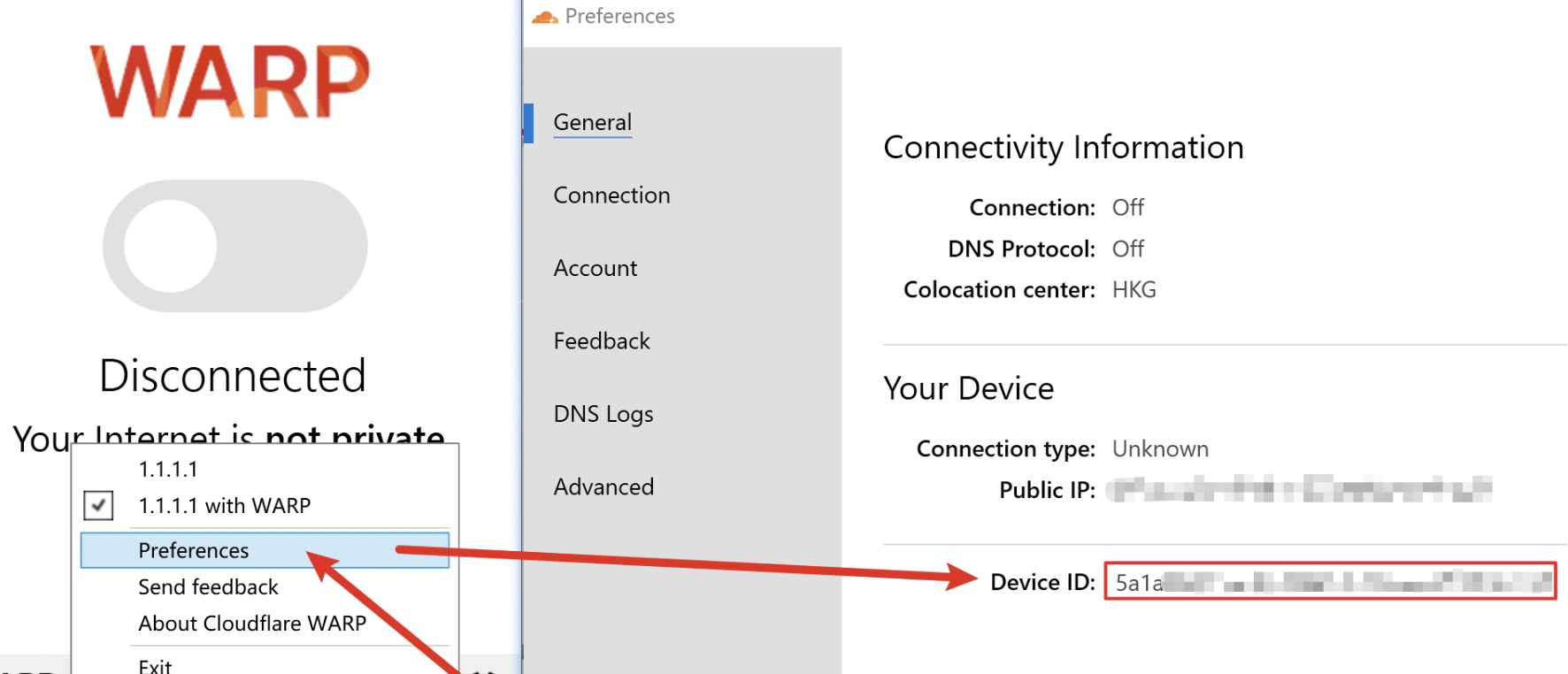
Task: Select the 1.1.1.1 mode menu entry
Action: tap(168, 469)
